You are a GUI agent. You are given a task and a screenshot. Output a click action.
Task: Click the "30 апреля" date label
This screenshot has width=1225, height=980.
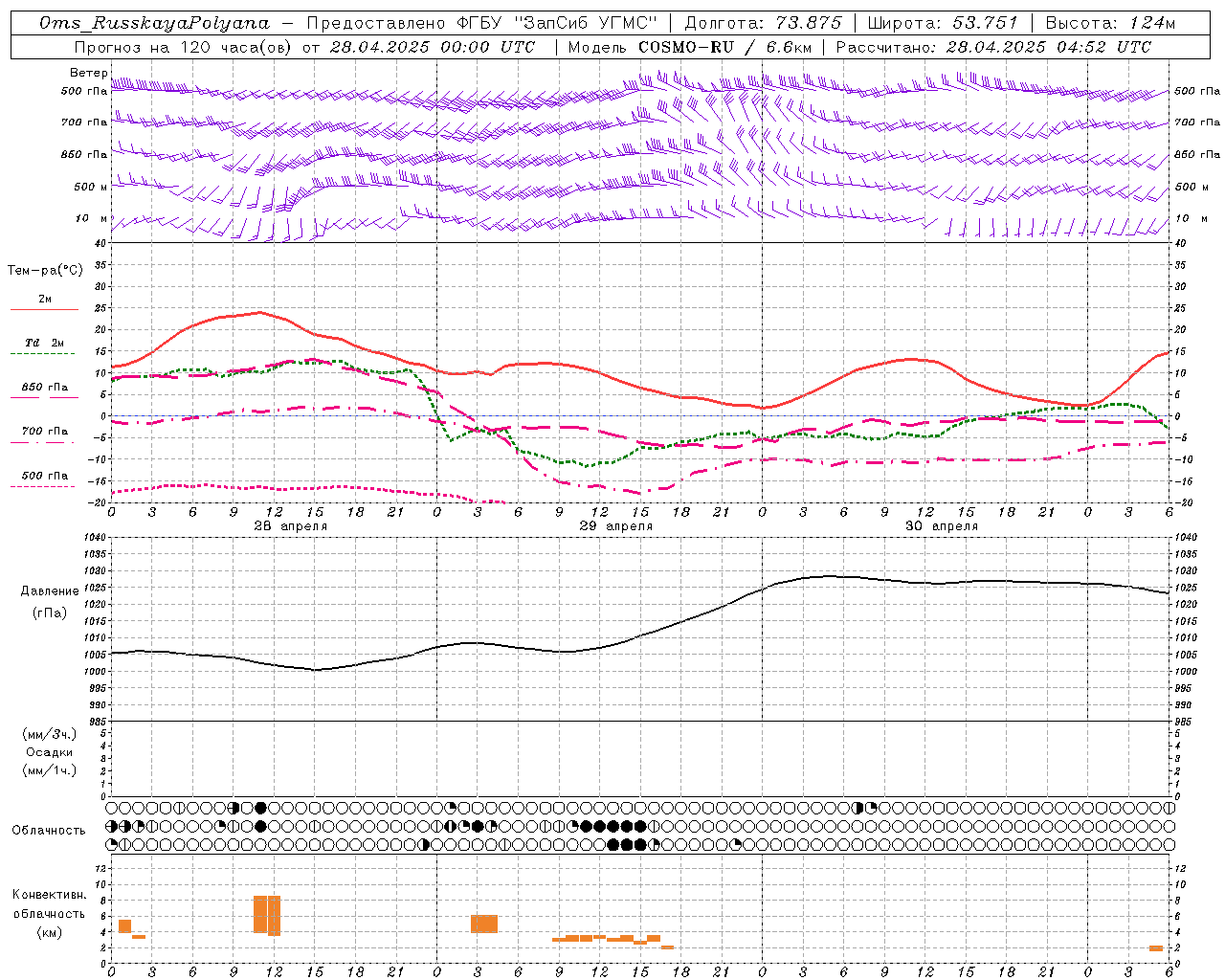coord(941,526)
